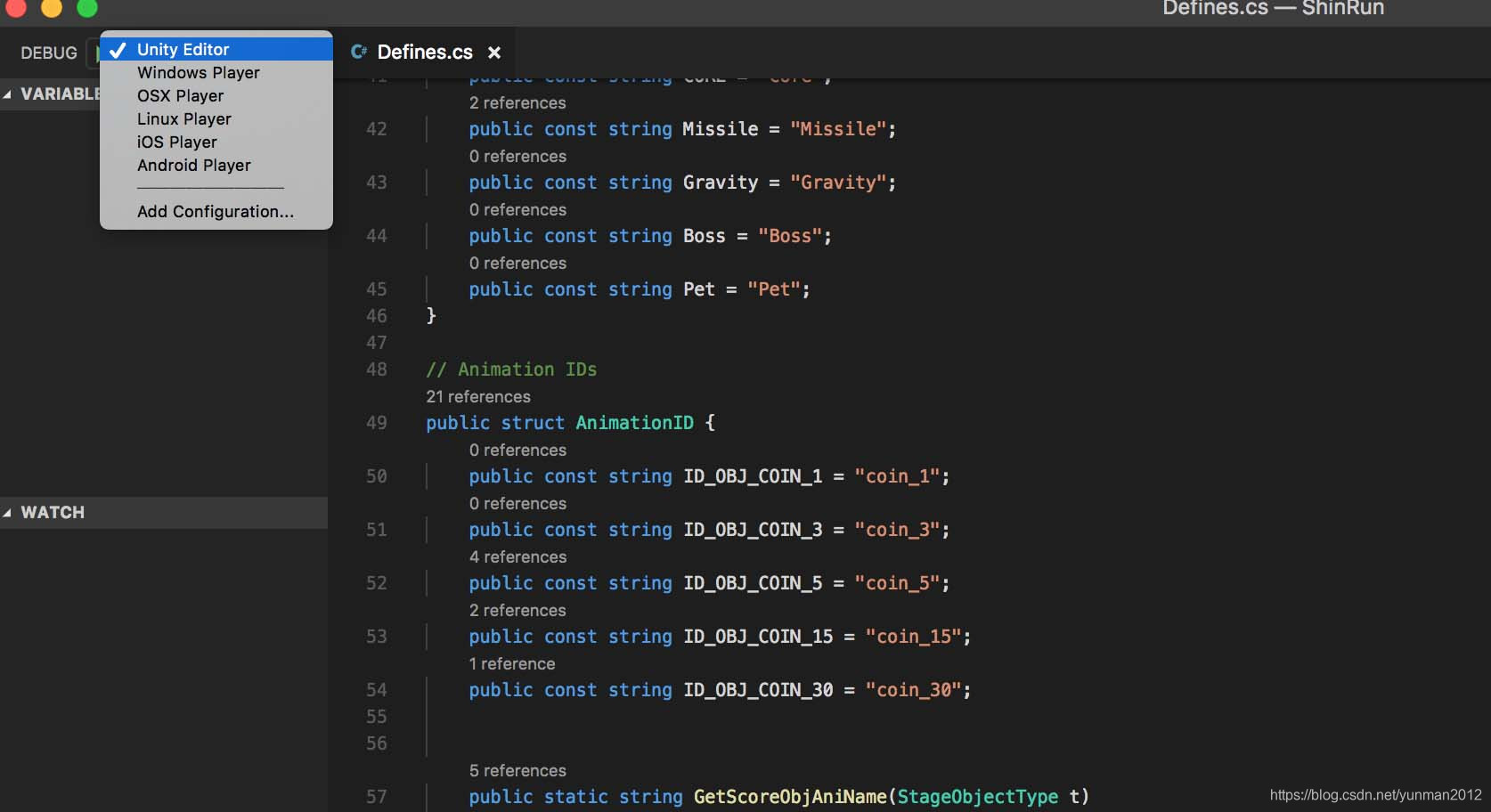Click the "coin_15" string literal
Screen dimensions: 1491x812
(913, 637)
